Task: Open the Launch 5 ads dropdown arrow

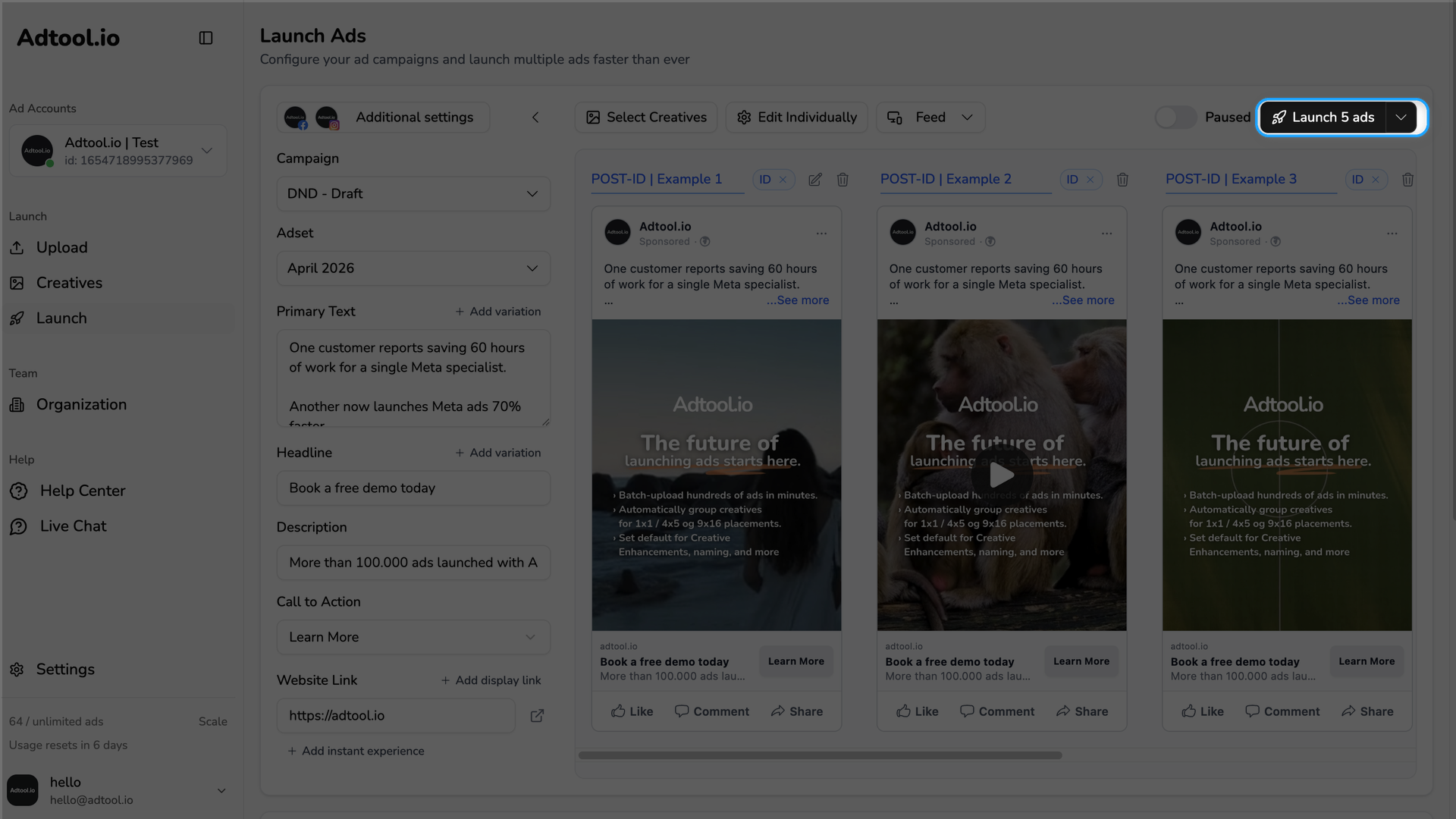Action: (1401, 118)
